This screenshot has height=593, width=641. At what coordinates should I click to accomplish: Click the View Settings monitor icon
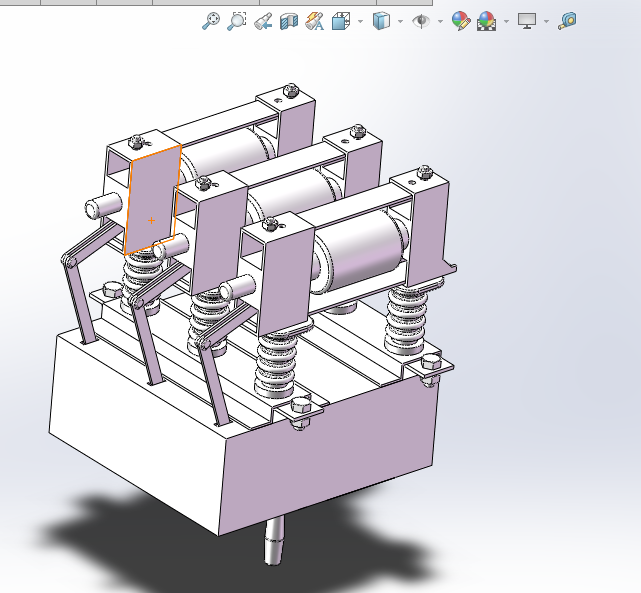click(527, 20)
